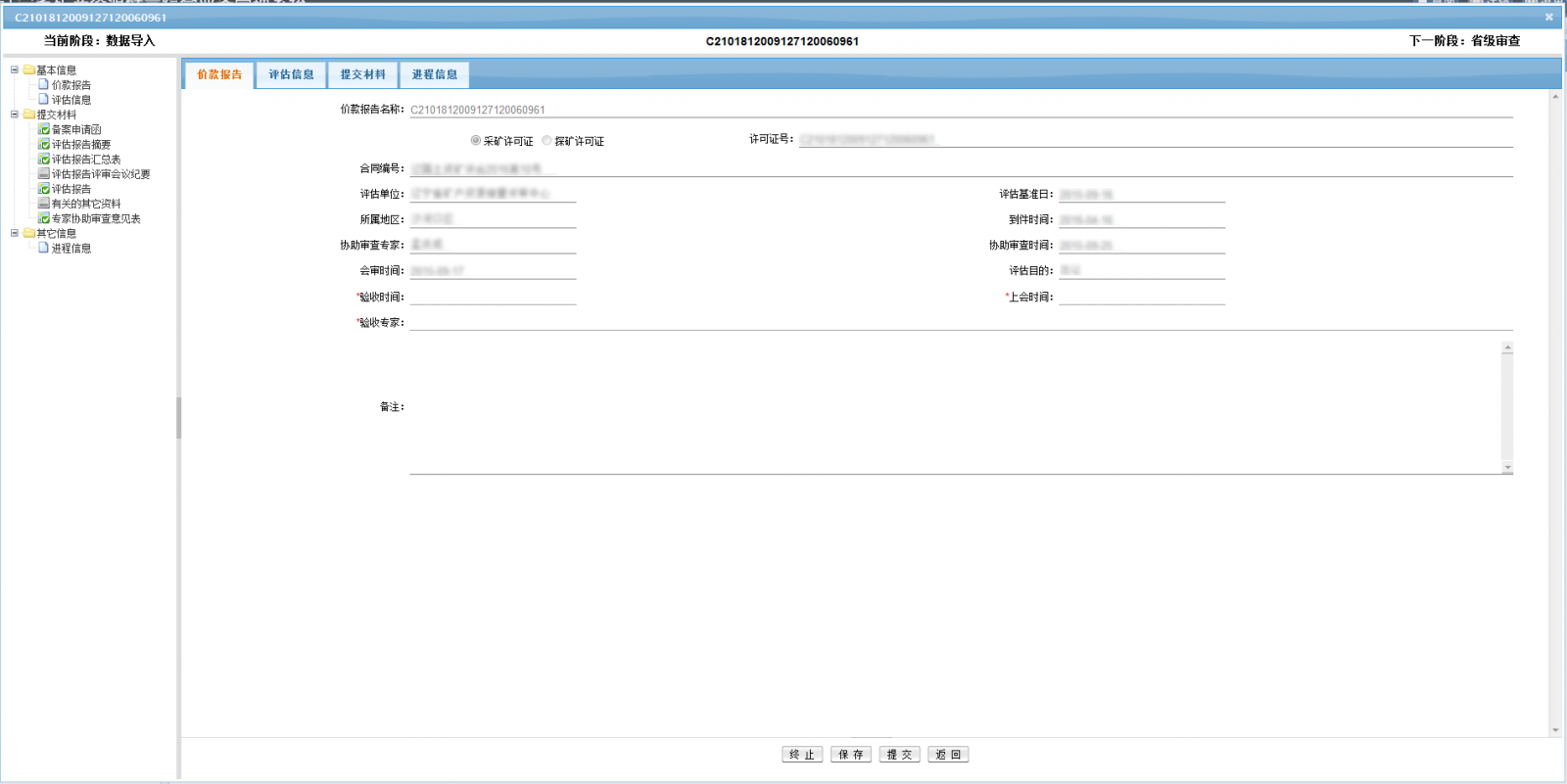1567x784 pixels.
Task: Click the 专家协助审查意见表 checked icon
Action: click(44, 218)
